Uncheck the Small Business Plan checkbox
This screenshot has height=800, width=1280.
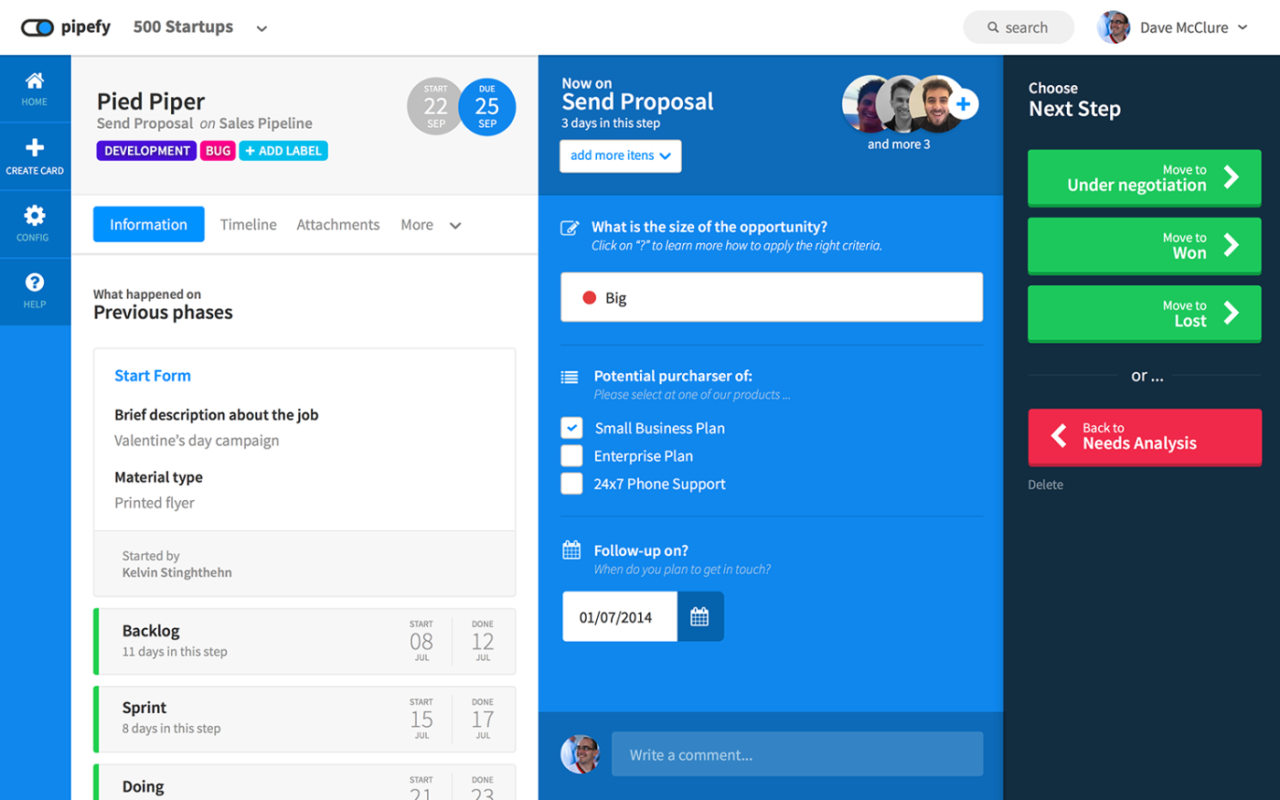tap(571, 428)
